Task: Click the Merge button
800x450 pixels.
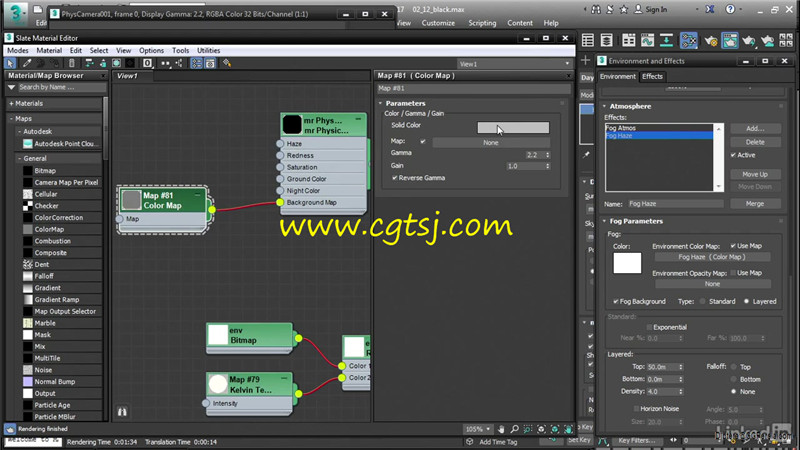Action: [755, 204]
